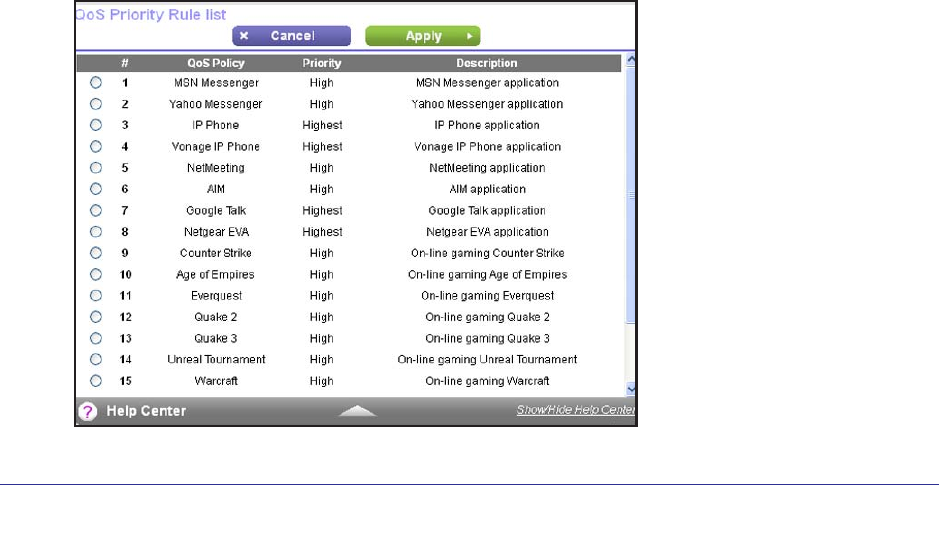Click the scrollbar down arrow

(631, 389)
